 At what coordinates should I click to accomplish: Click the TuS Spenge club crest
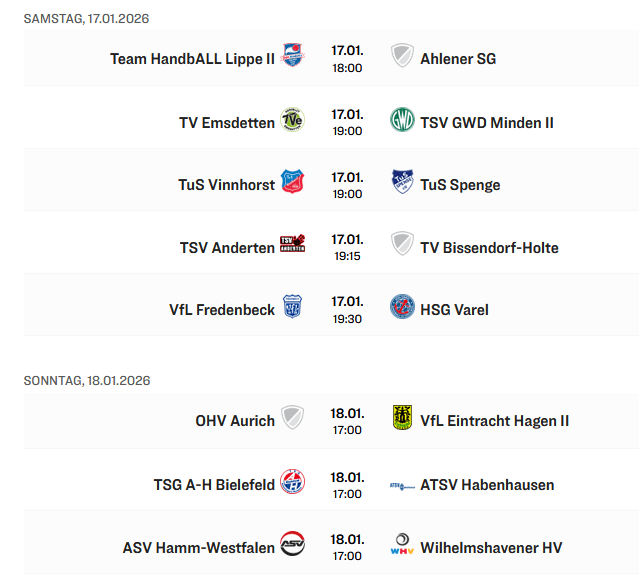402,183
